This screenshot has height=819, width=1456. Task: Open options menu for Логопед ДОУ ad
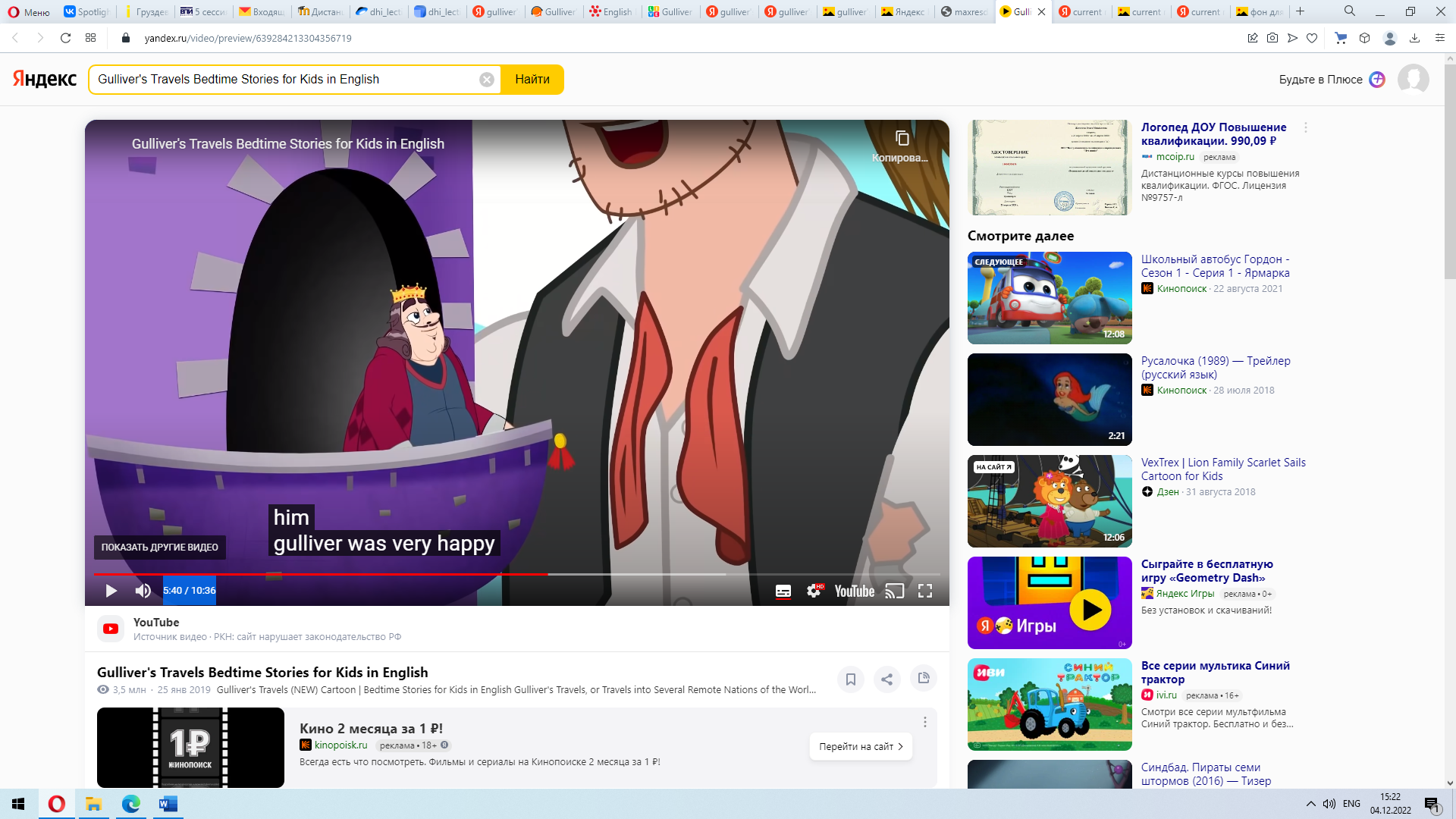1305,128
